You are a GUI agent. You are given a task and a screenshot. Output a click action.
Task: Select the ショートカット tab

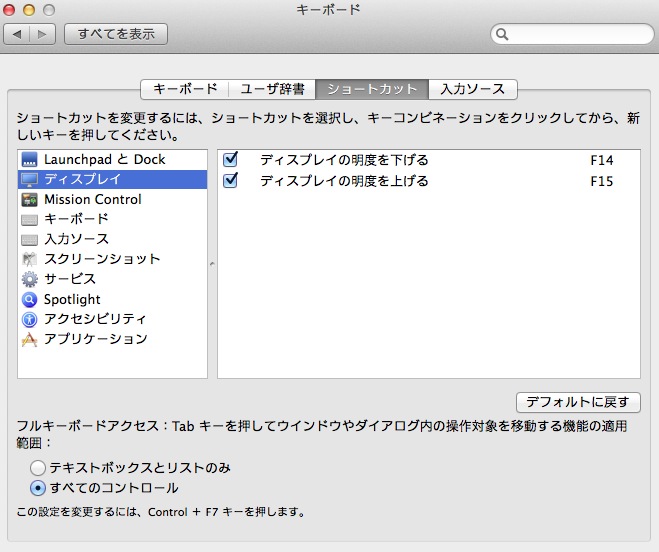point(372,89)
